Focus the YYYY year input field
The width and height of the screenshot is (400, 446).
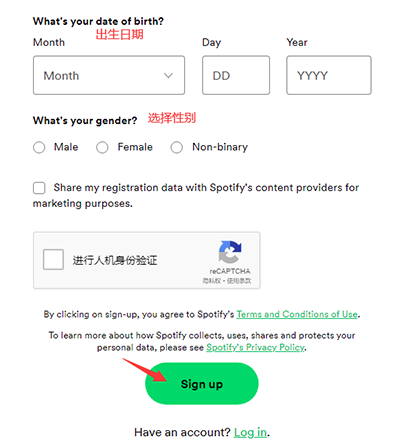coord(329,75)
